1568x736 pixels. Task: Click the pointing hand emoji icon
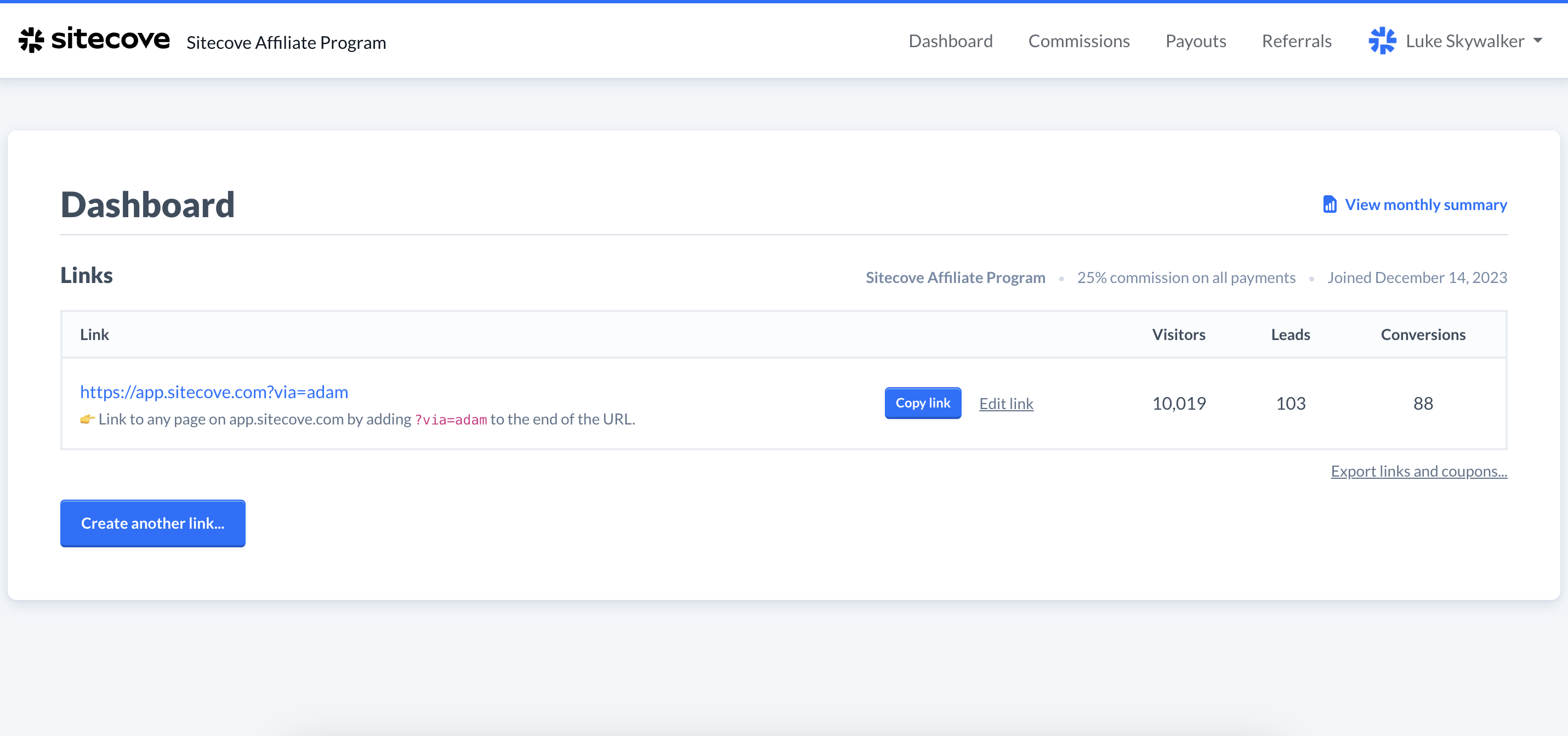[x=87, y=419]
